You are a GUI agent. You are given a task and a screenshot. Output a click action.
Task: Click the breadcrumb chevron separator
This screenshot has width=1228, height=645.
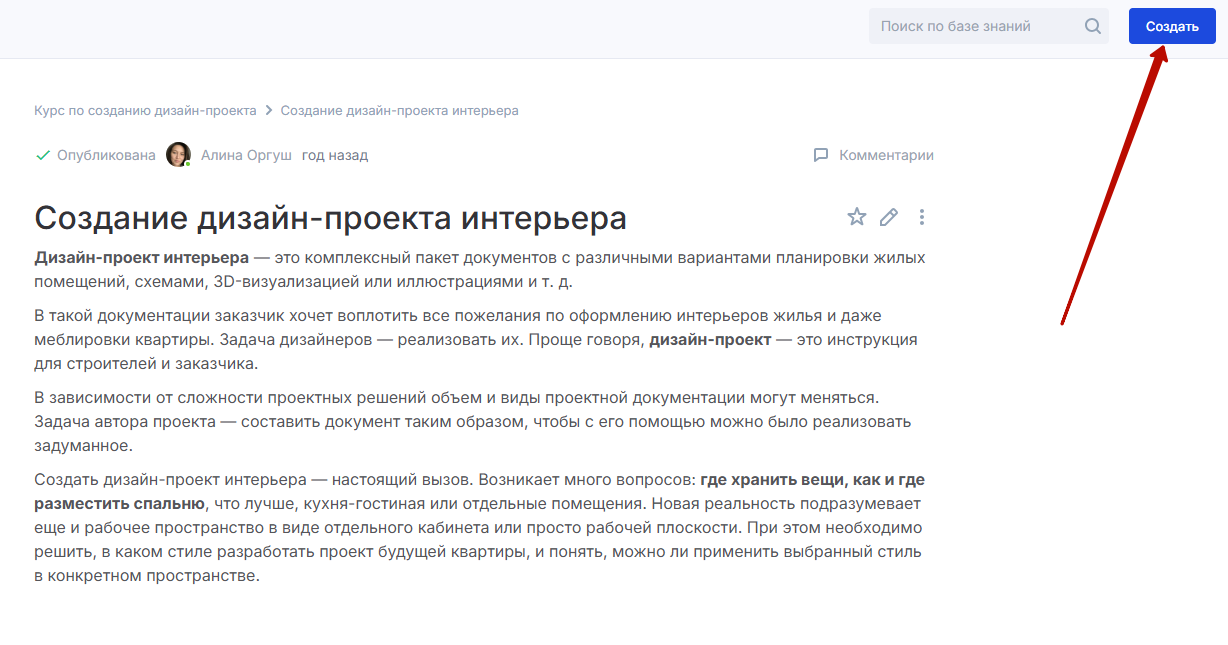tap(268, 111)
